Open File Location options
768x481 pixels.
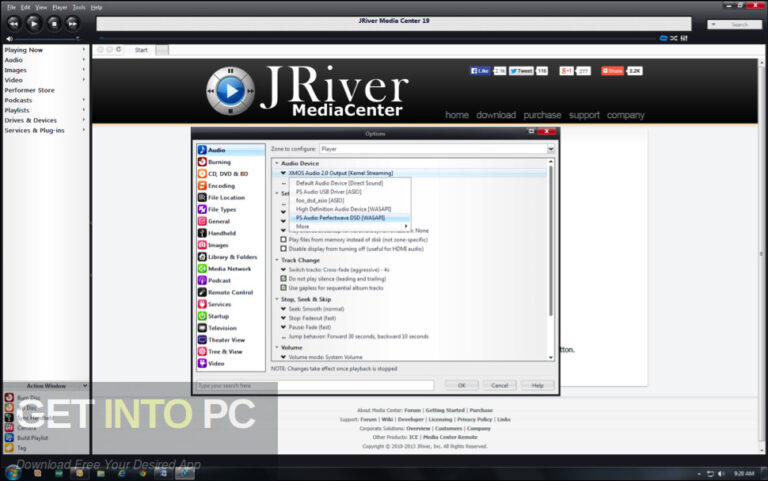coord(226,197)
